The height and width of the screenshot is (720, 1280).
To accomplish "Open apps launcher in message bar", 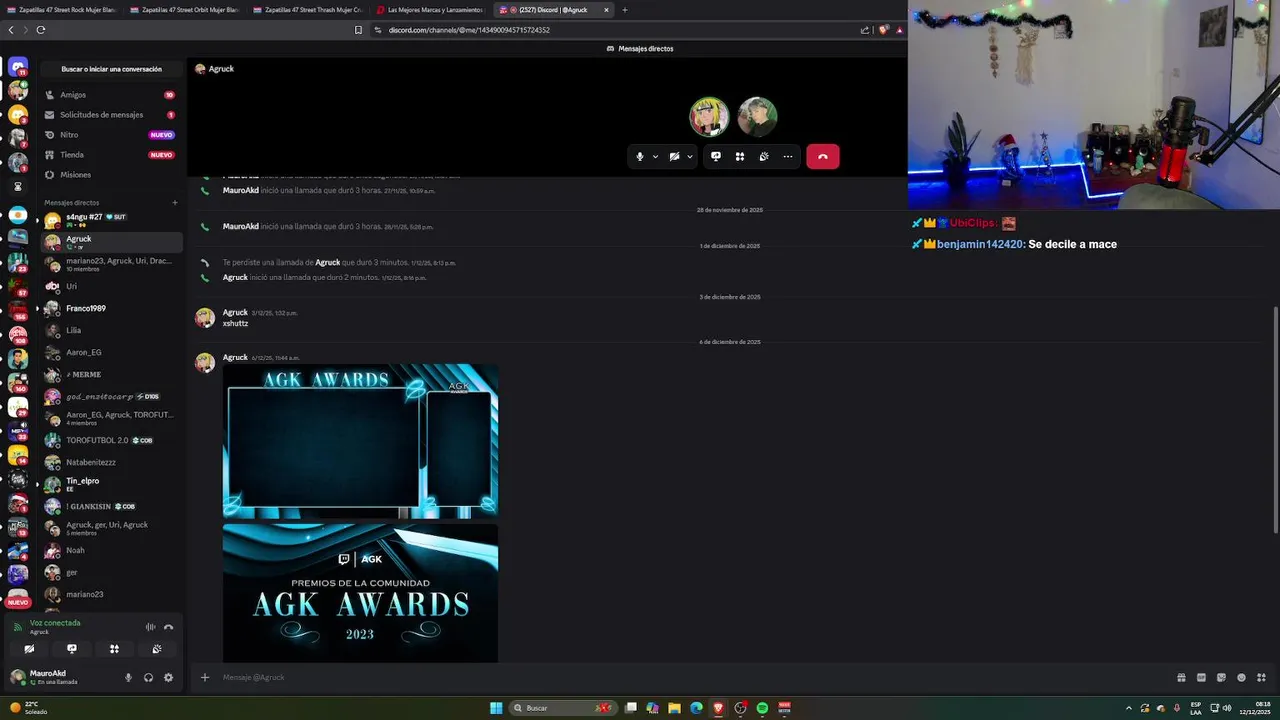I will pyautogui.click(x=1261, y=677).
